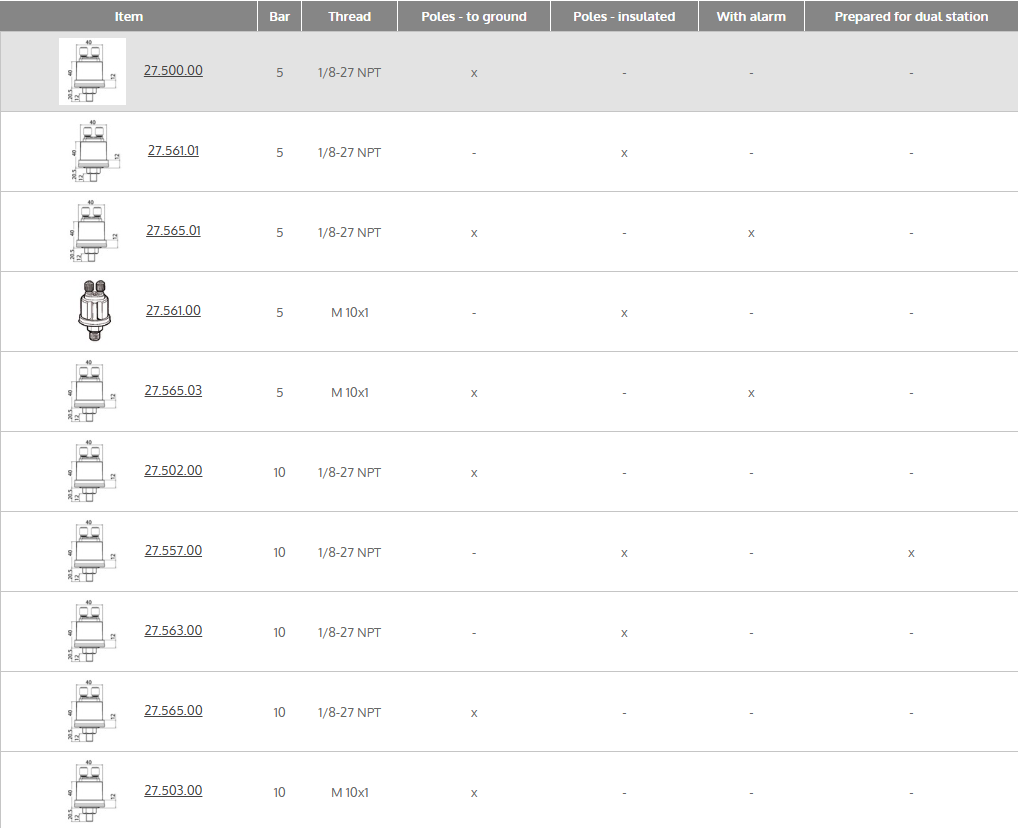
Task: Click the Poles - insulated column header
Action: click(x=624, y=16)
